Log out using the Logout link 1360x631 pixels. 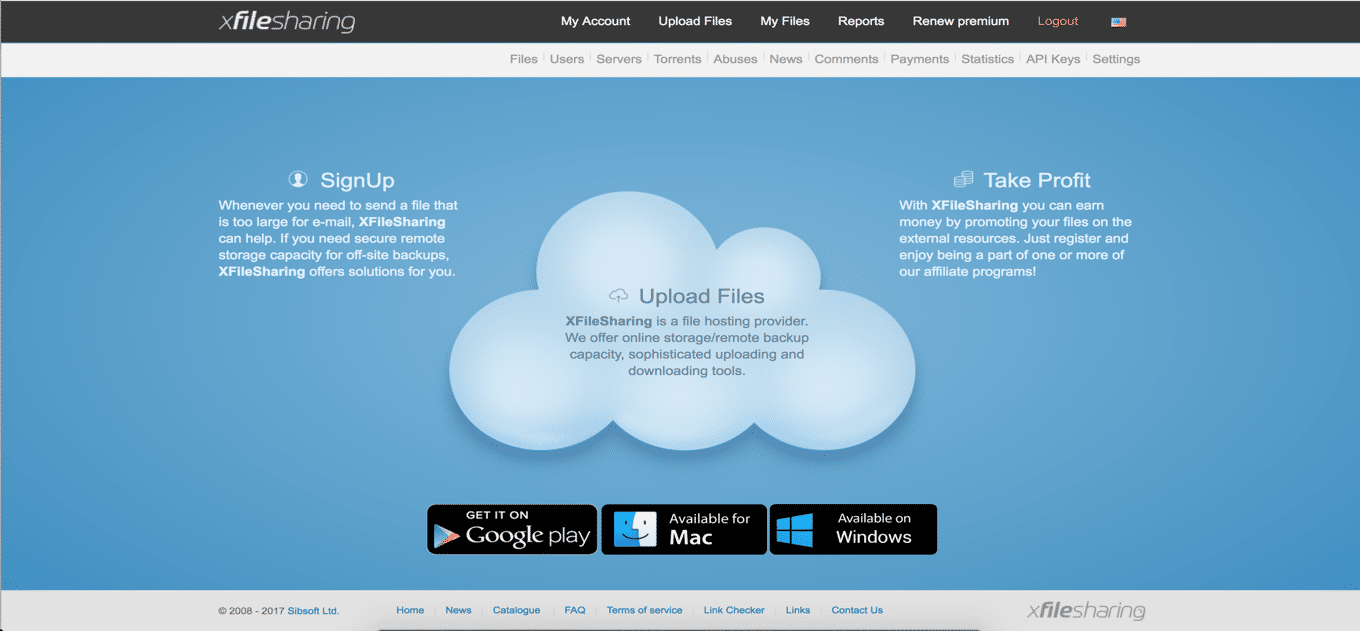point(1057,21)
